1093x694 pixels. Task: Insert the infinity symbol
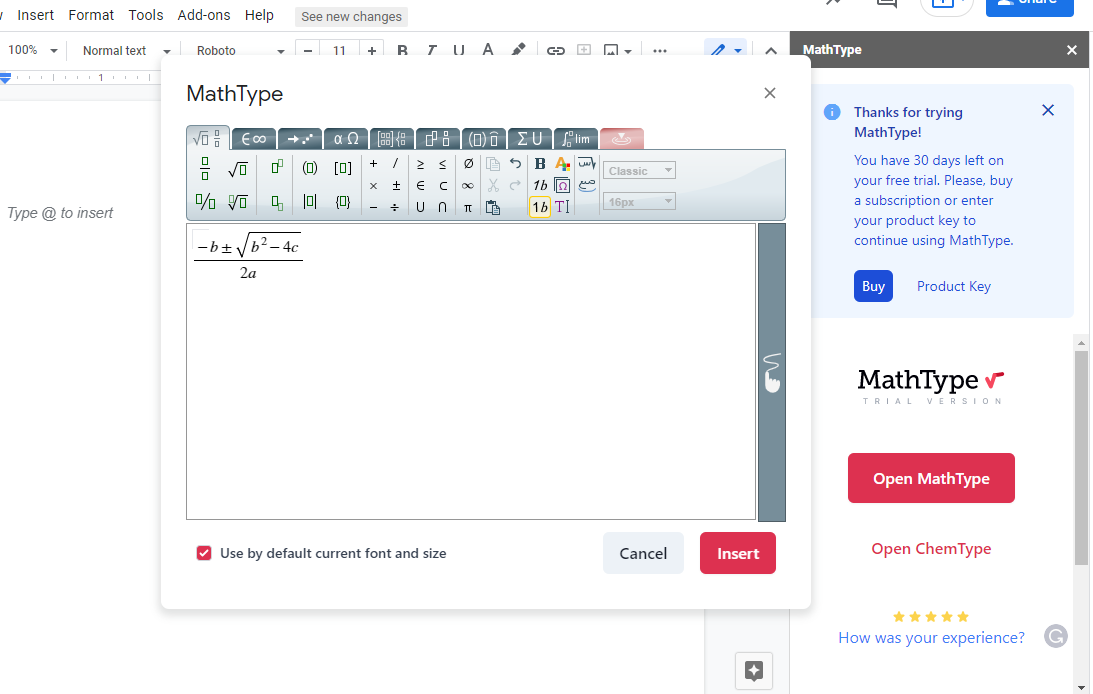[x=468, y=186]
